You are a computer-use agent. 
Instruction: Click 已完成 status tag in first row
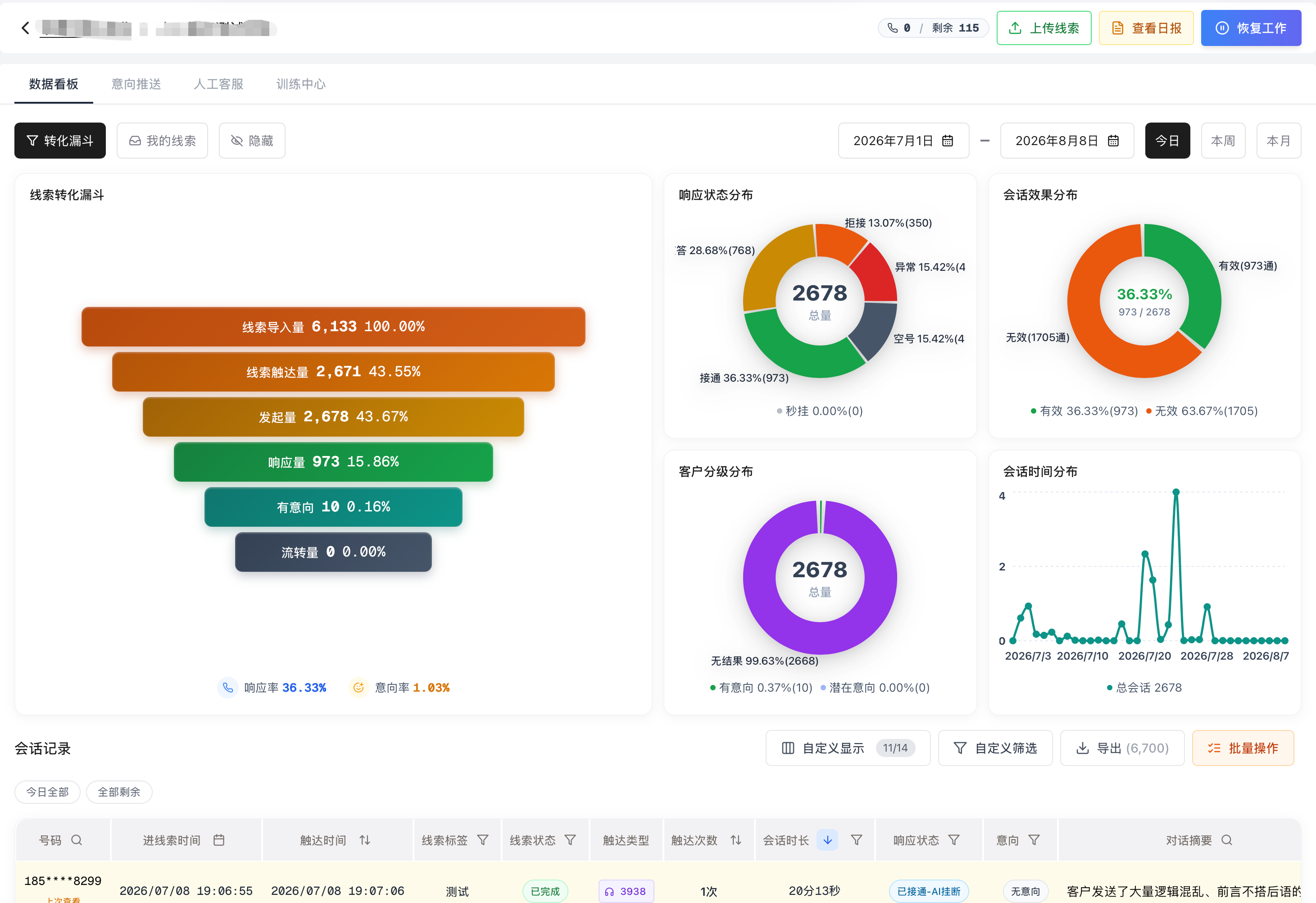pyautogui.click(x=545, y=891)
